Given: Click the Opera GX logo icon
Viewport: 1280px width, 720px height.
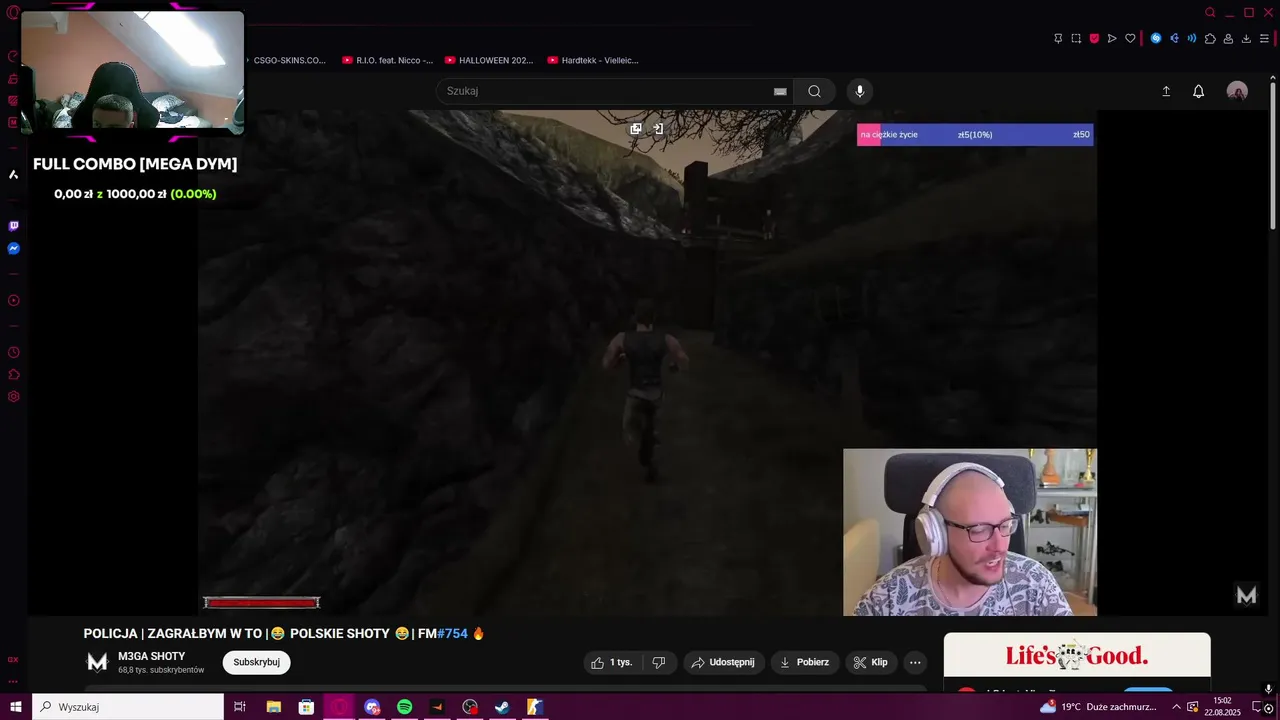Looking at the screenshot, I should click(x=13, y=12).
